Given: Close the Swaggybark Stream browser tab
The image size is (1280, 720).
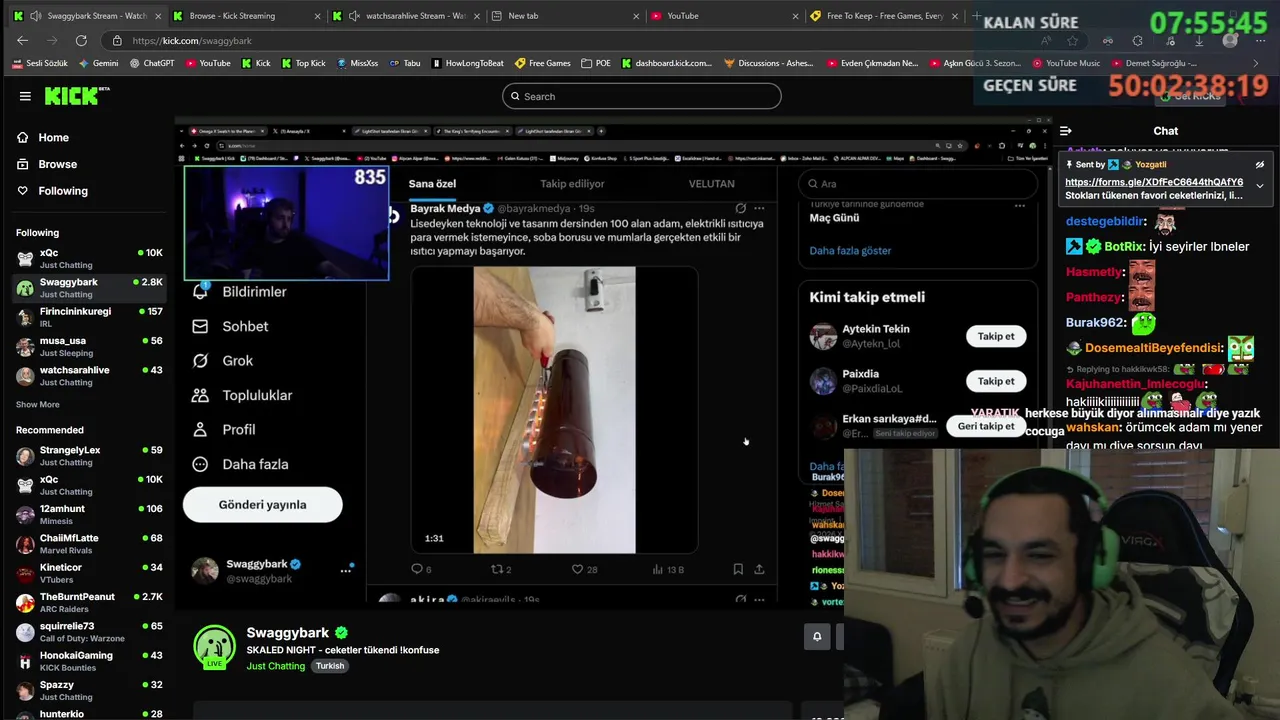Looking at the screenshot, I should click(x=157, y=16).
